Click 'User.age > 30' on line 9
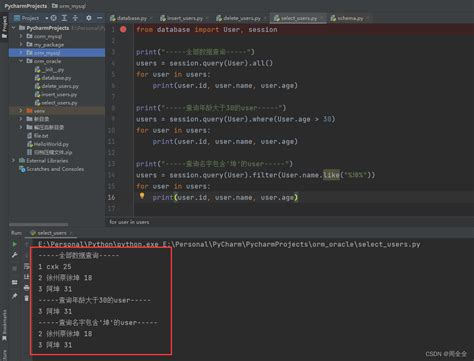Image resolution: width=474 pixels, height=361 pixels. 306,119
